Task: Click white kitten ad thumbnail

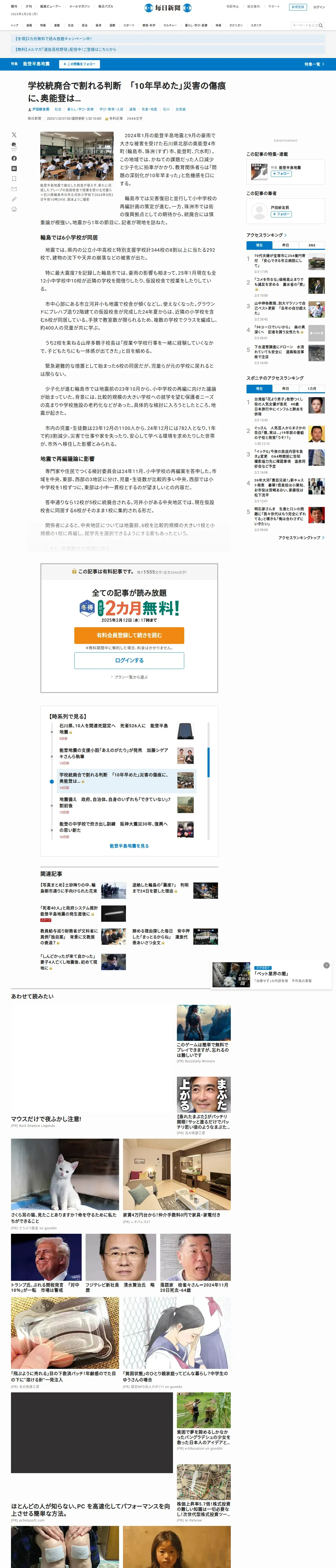Action: pyautogui.click(x=65, y=1174)
